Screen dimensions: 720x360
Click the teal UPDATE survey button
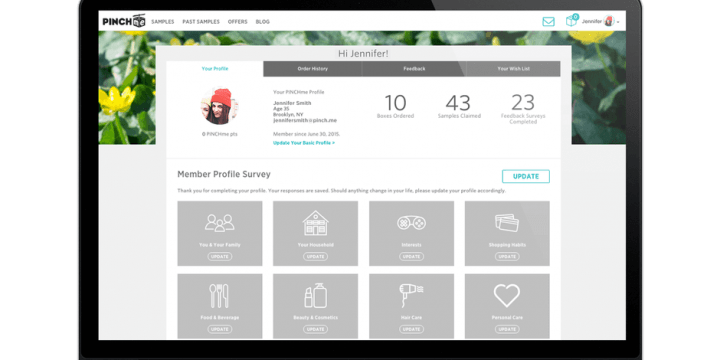click(526, 176)
